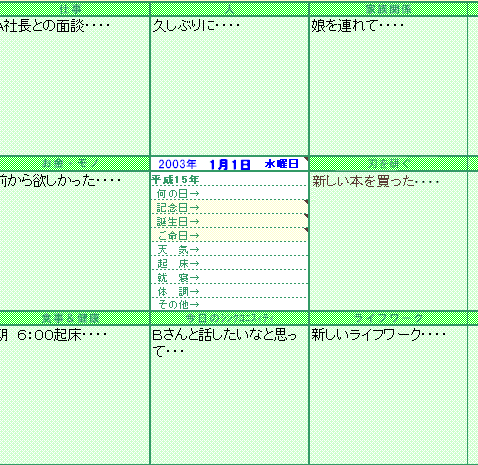Click the 娘を連れて entry cell
Image resolution: width=478 pixels, height=465 pixels.
(x=388, y=86)
